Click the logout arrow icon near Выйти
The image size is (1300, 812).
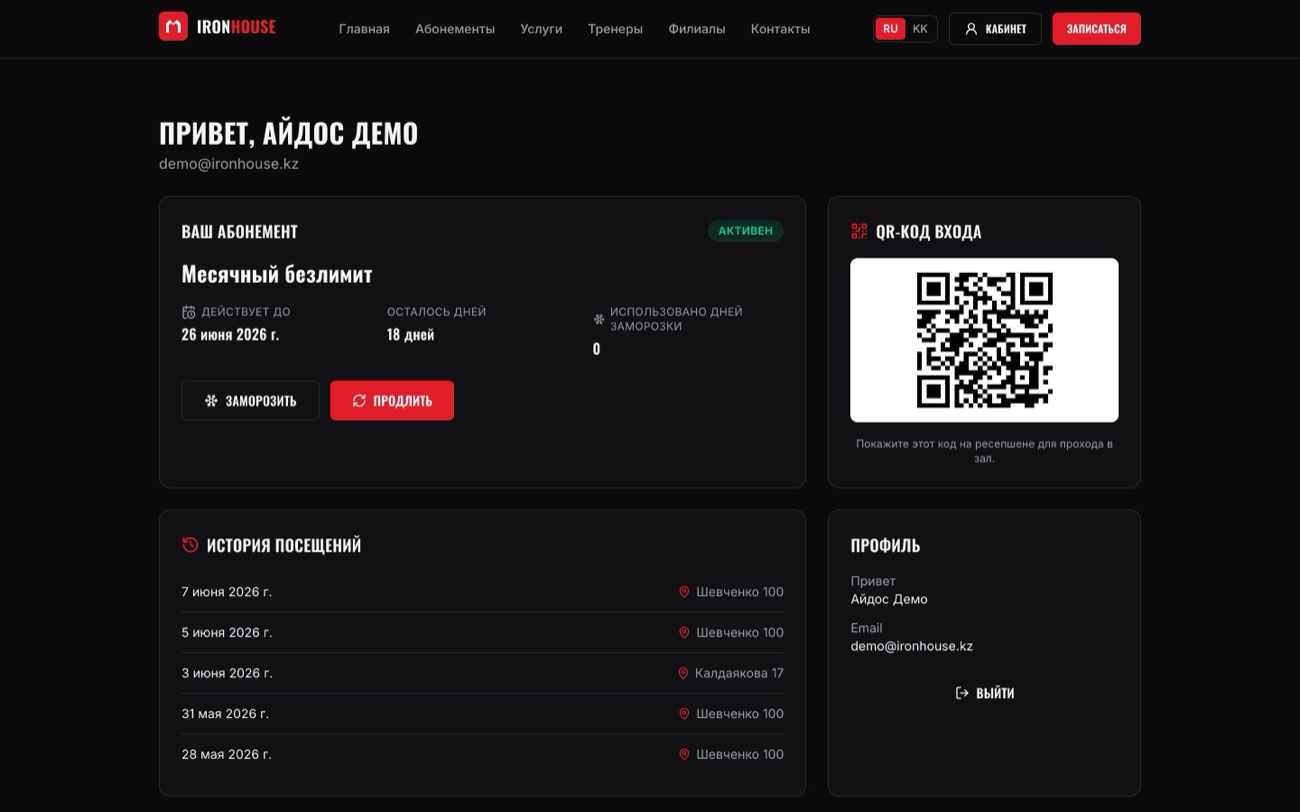tap(962, 693)
